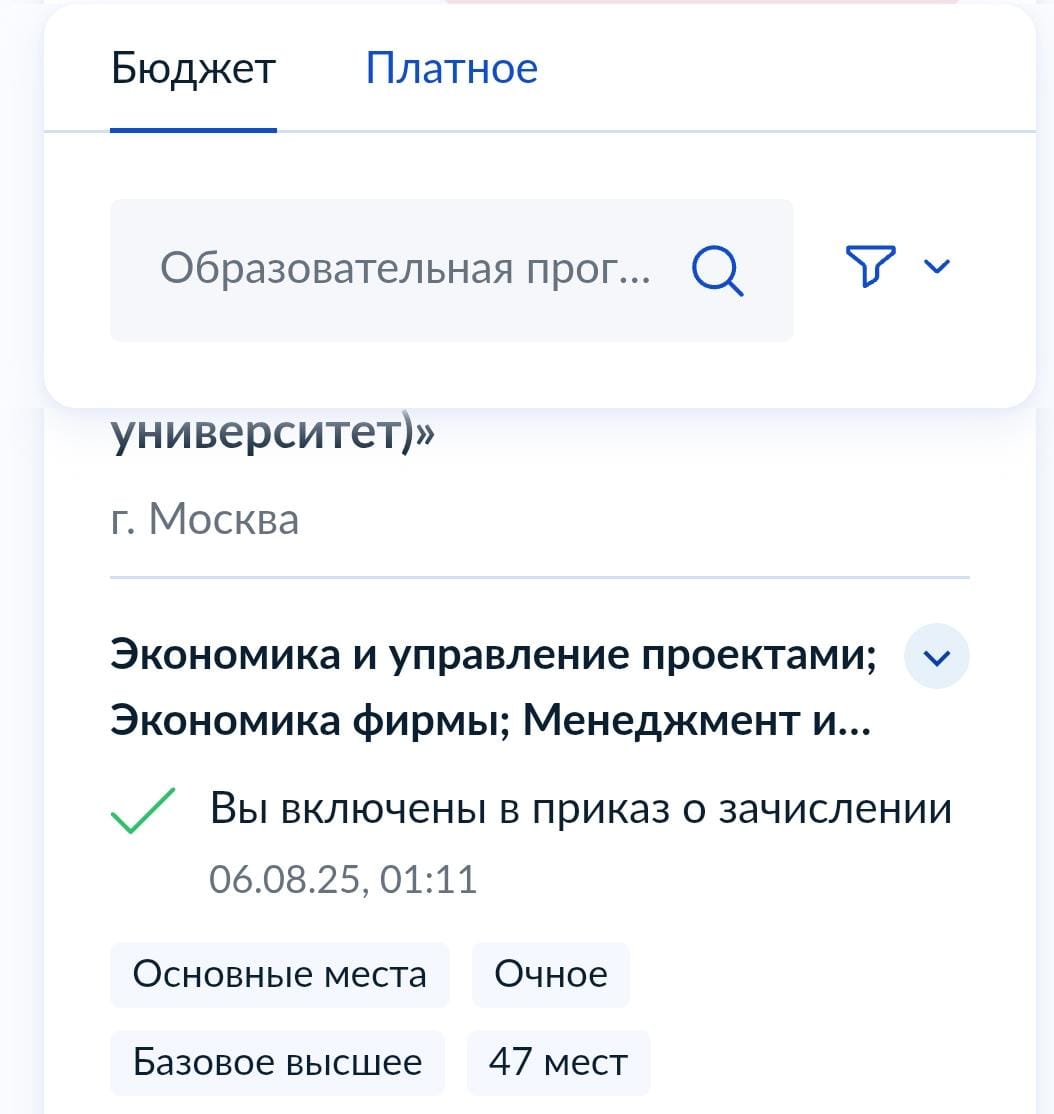Expand the Экономика и управление проектами program
The width and height of the screenshot is (1054, 1114).
[936, 657]
